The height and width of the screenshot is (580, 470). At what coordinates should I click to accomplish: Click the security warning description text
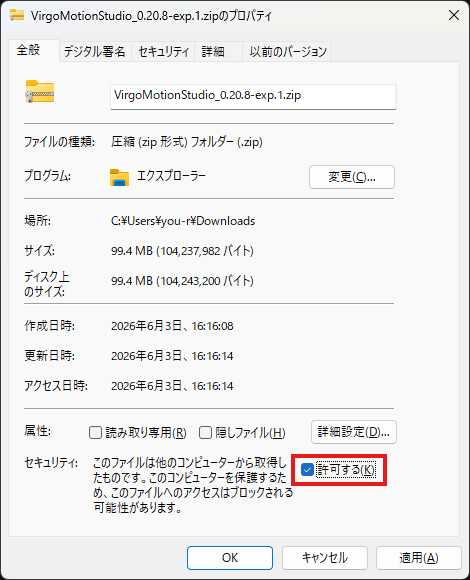193,485
